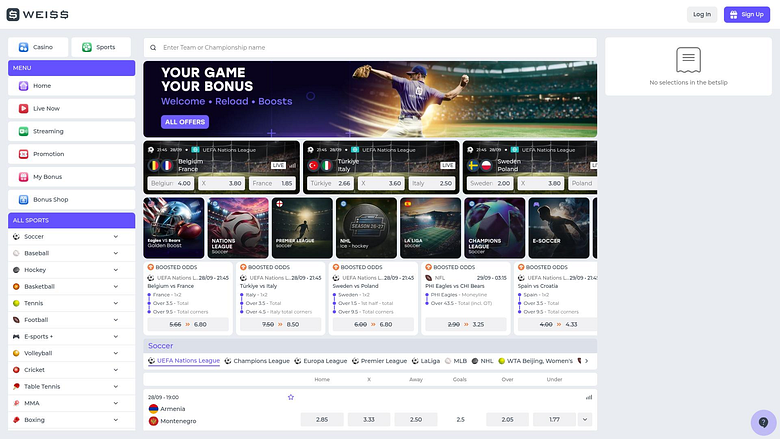Click the My Bonus gift icon
Screen dimensions: 780x439
[x=23, y=177]
